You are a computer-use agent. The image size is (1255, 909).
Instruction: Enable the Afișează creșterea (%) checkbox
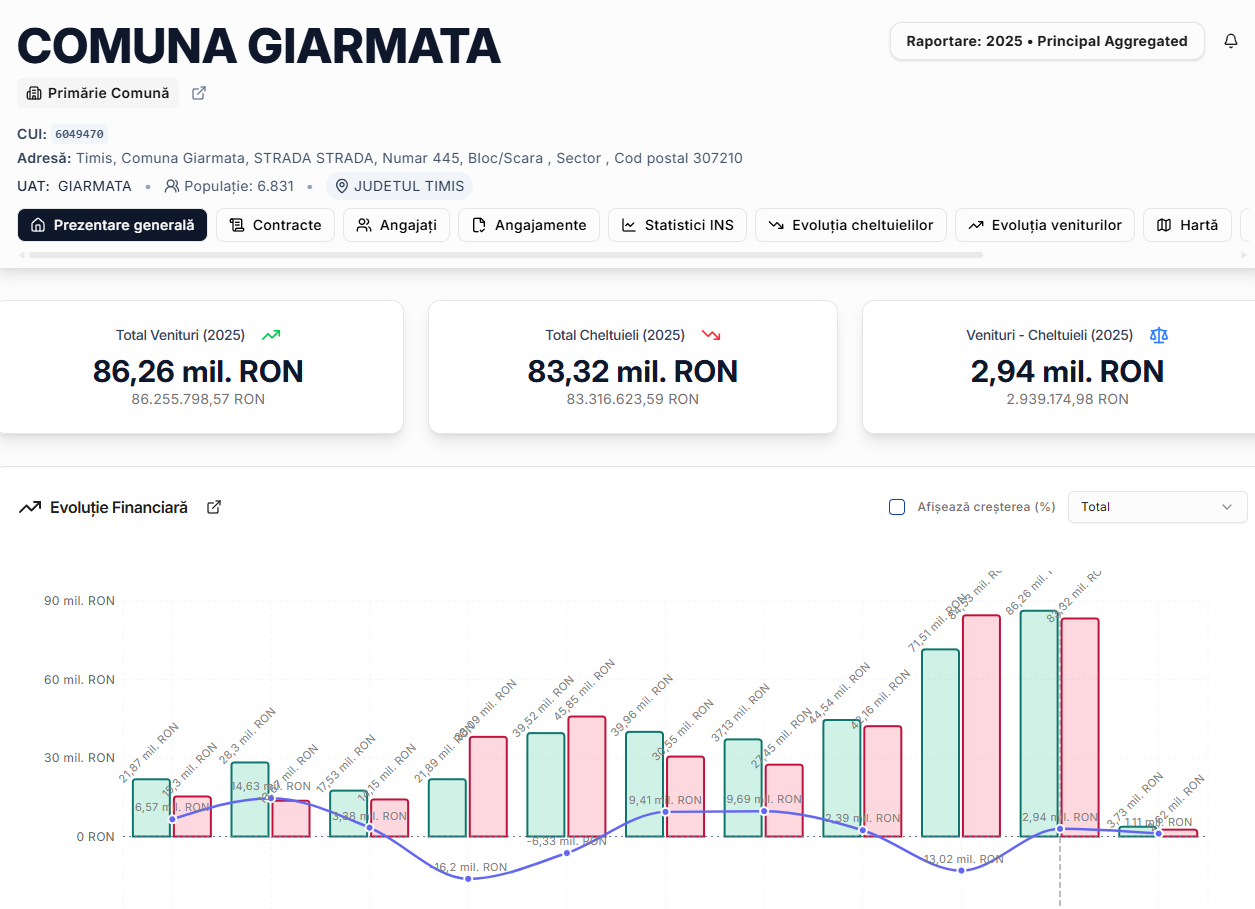(897, 507)
